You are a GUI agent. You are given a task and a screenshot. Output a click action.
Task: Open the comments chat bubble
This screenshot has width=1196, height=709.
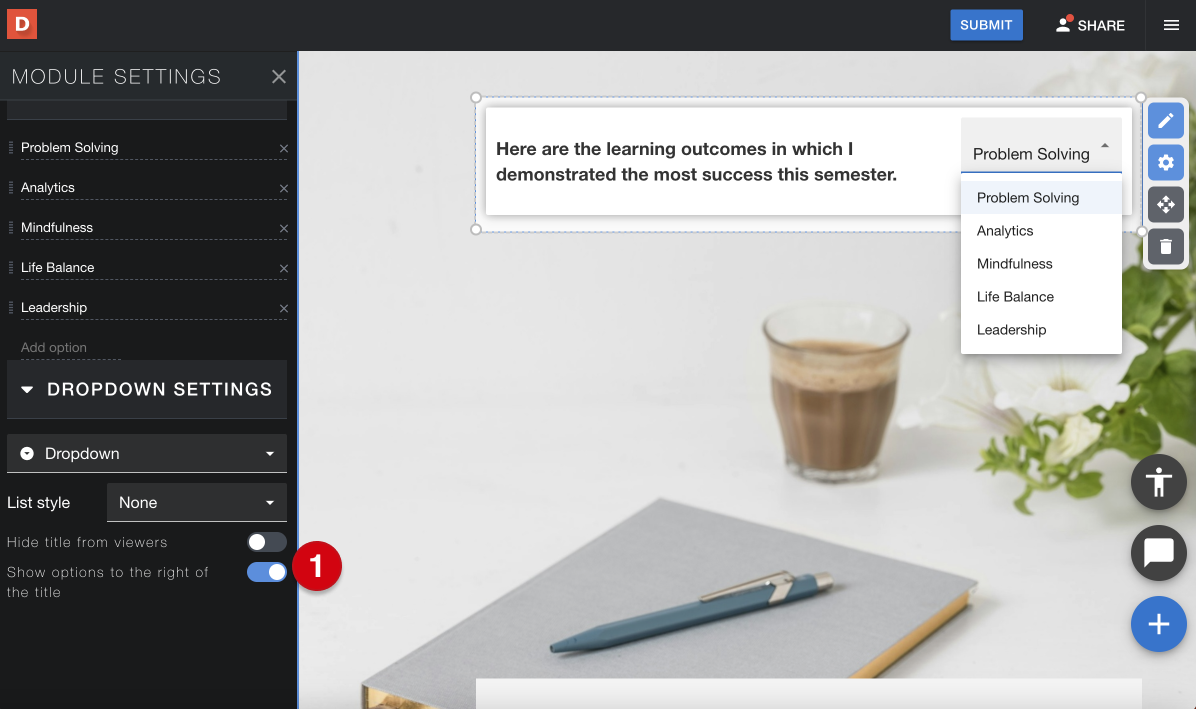click(x=1159, y=553)
